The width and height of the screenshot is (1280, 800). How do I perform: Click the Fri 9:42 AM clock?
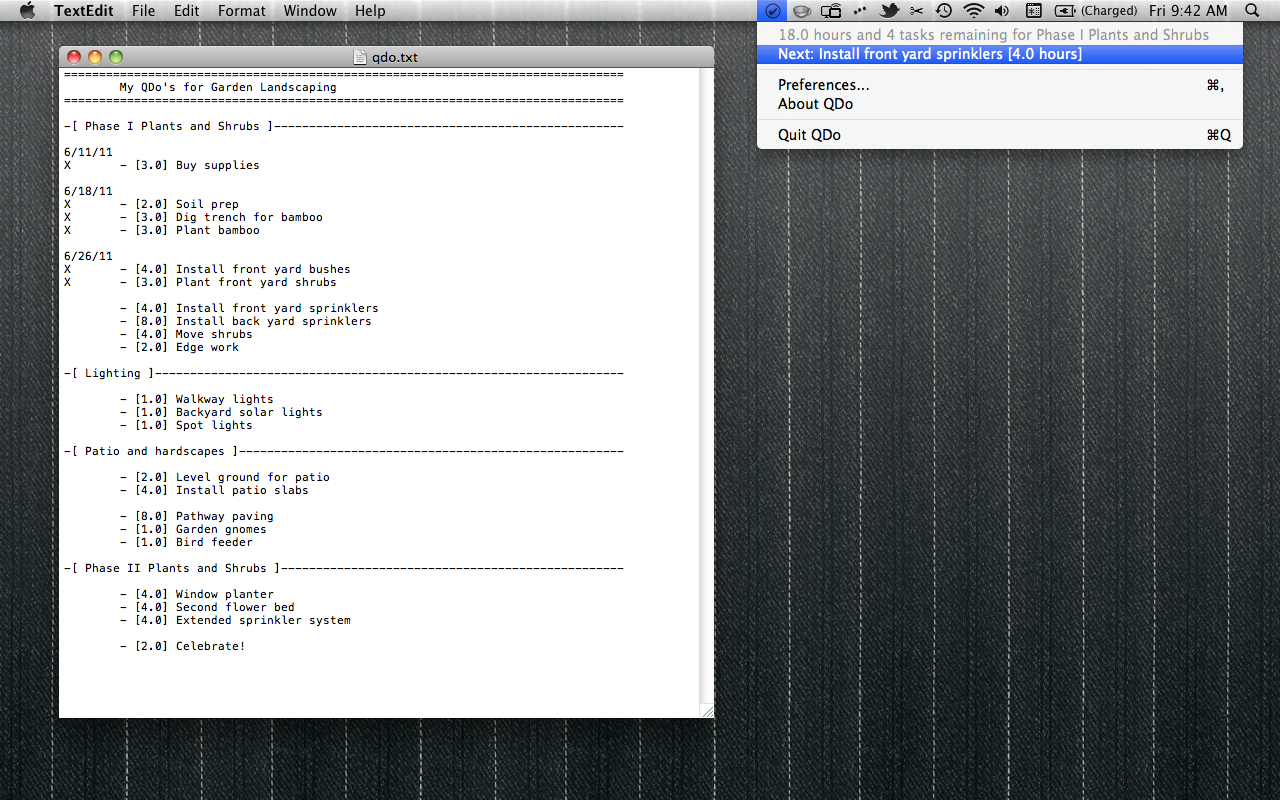(1188, 11)
